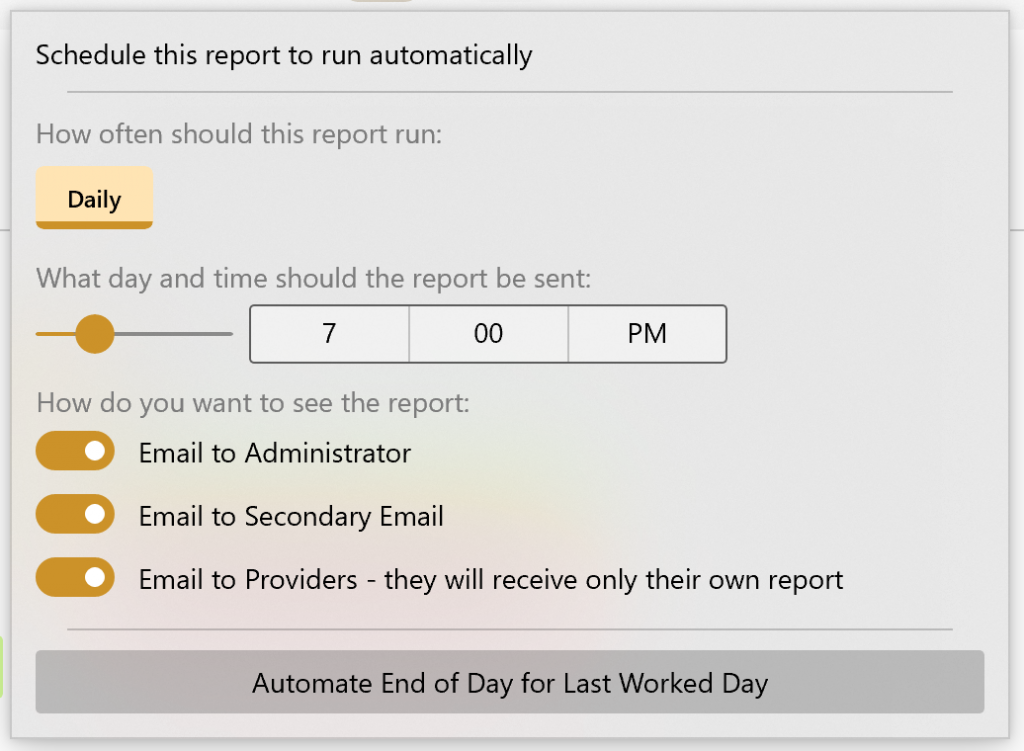Click the minutes field showing 00

488,334
